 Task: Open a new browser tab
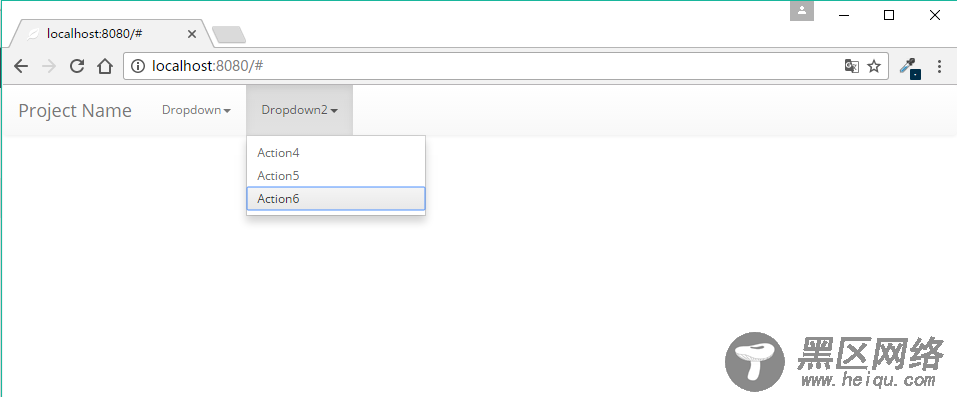pos(229,35)
